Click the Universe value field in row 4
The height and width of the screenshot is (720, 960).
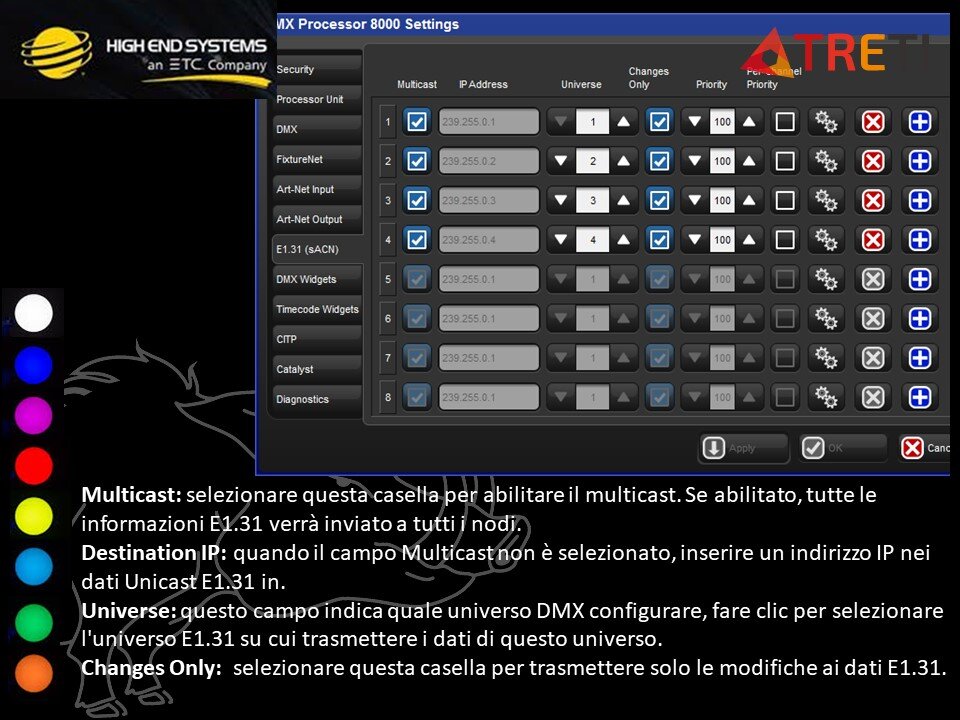click(593, 240)
